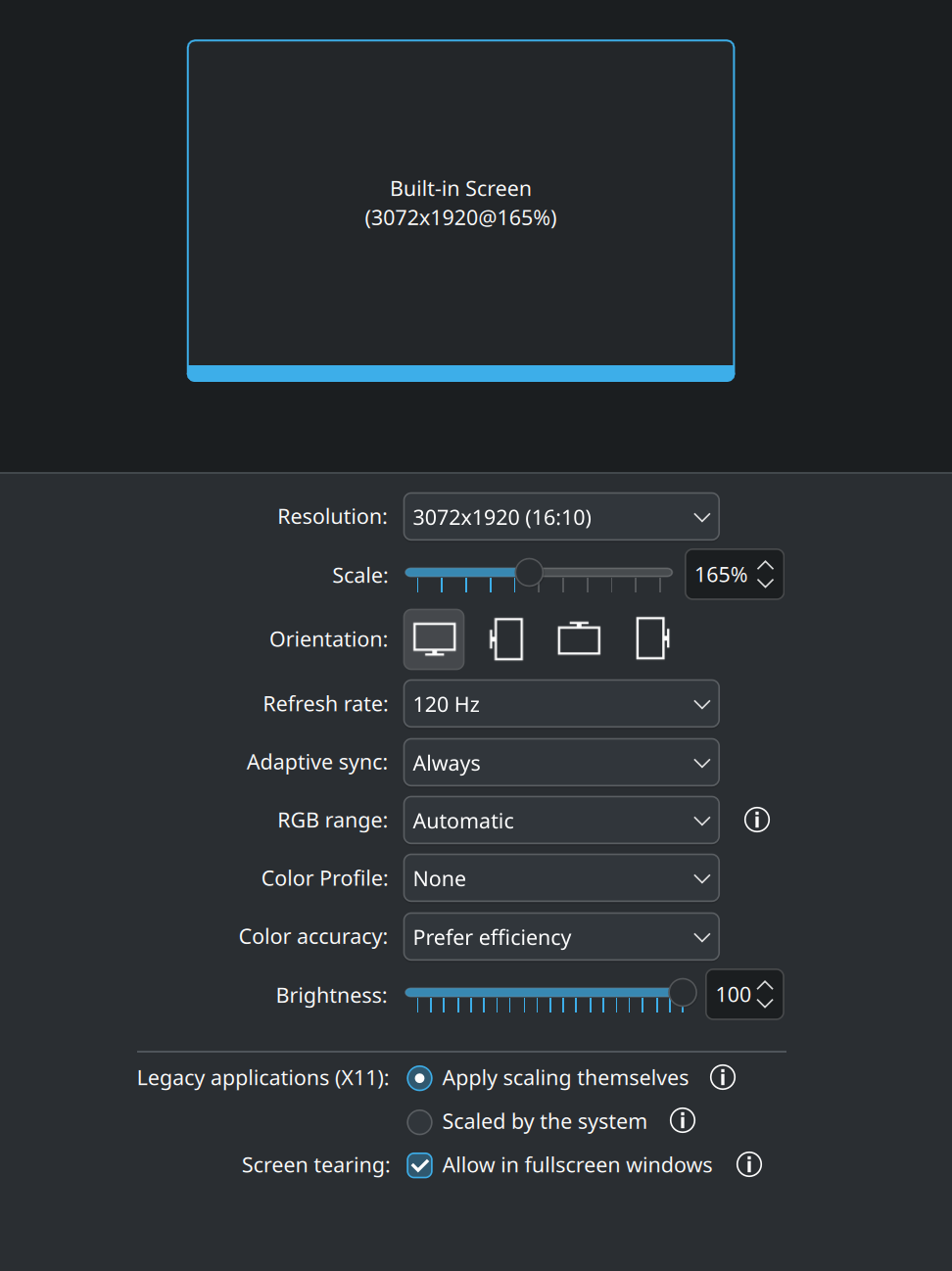Select Scaled by the system radio button
952x1271 pixels.
419,1121
